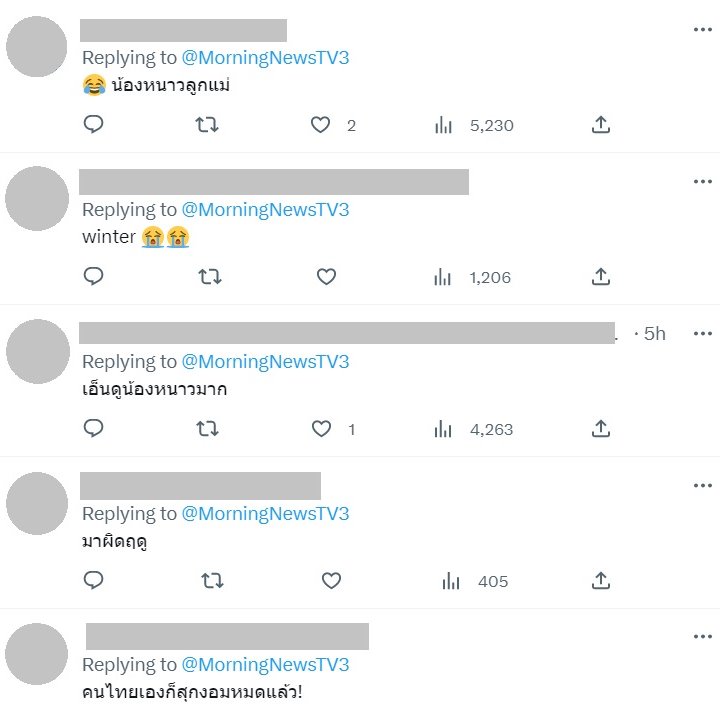Screen dimensions: 720x718
Task: Share the "เอ็นดูน้องหนาวมาก" tweet
Action: pos(600,429)
